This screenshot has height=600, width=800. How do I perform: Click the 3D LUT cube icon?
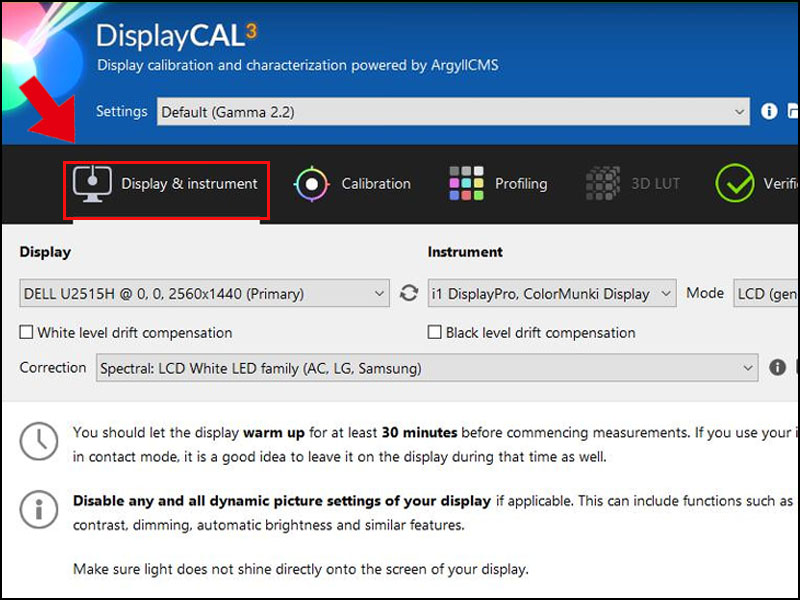(x=603, y=184)
